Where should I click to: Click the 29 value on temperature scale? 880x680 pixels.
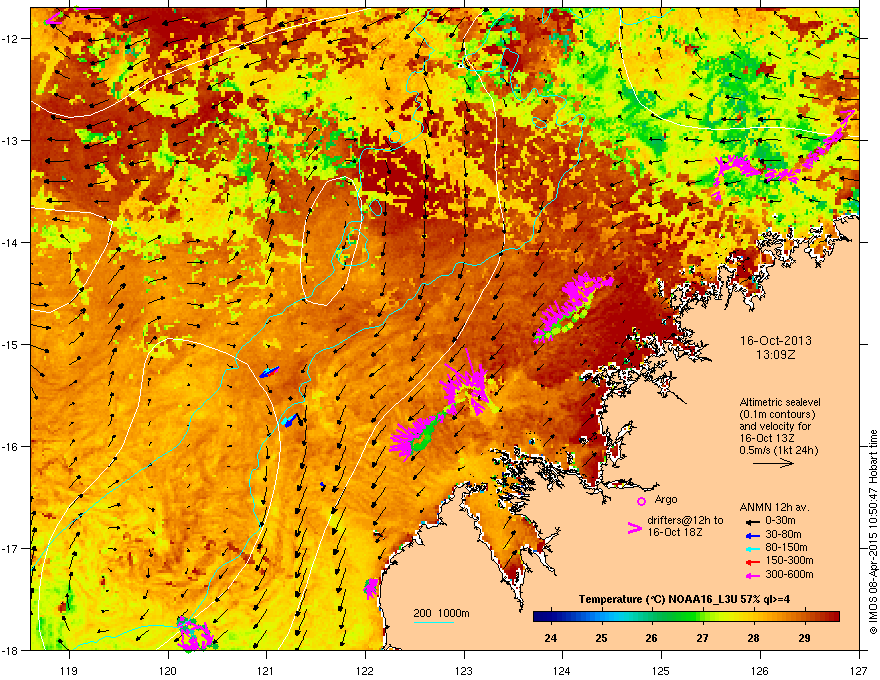click(804, 638)
